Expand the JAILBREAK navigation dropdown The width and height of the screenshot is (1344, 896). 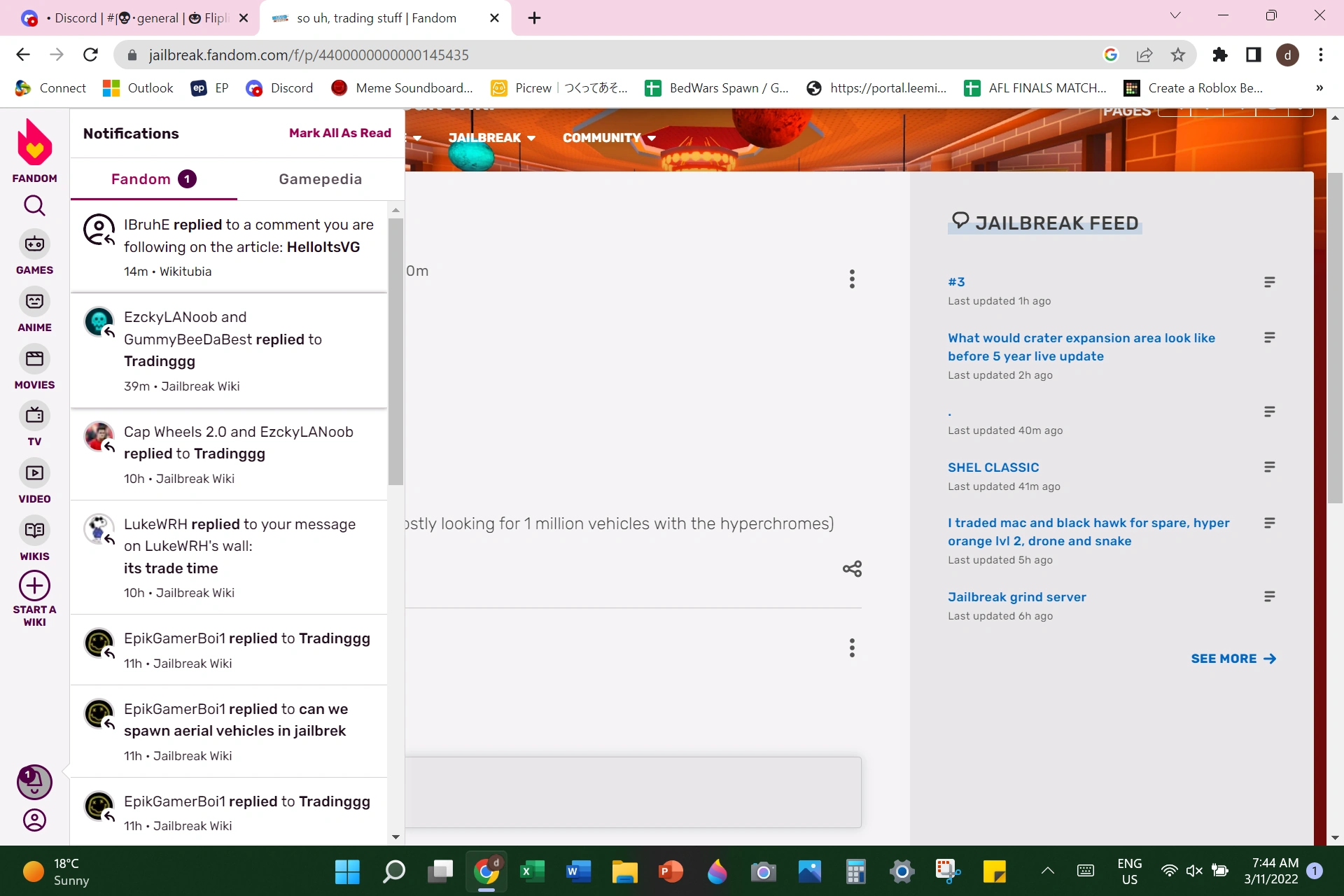pyautogui.click(x=491, y=138)
